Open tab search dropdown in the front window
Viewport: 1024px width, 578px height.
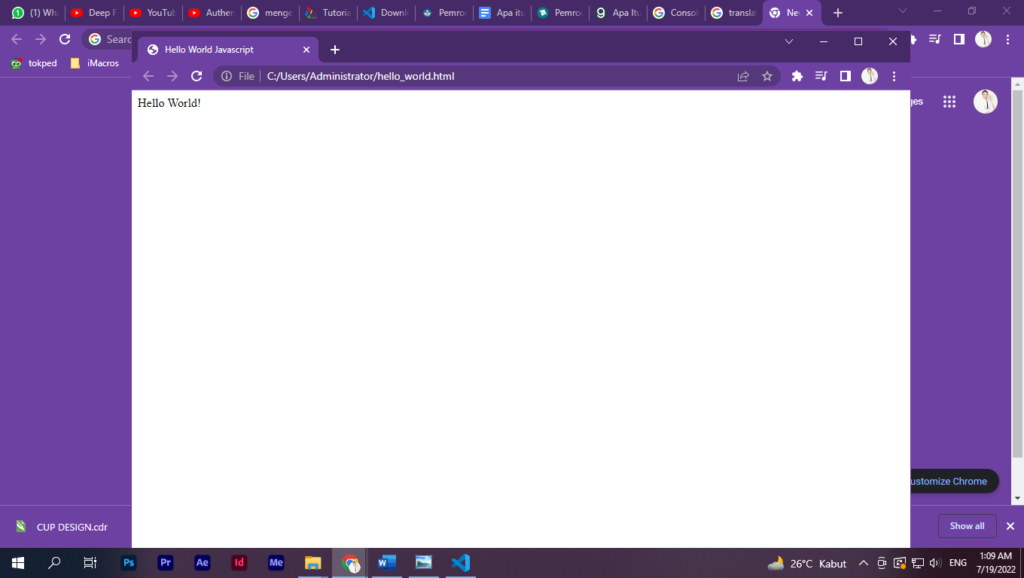point(789,41)
